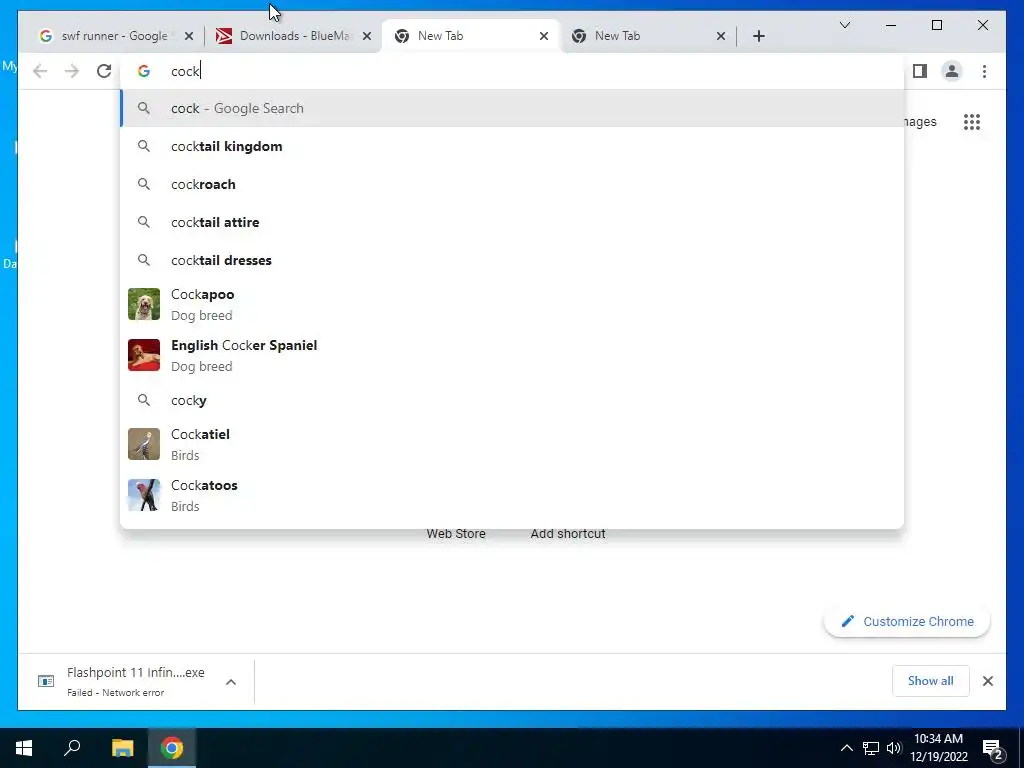Close the swf runner tab
Image resolution: width=1024 pixels, height=768 pixels.
(189, 36)
